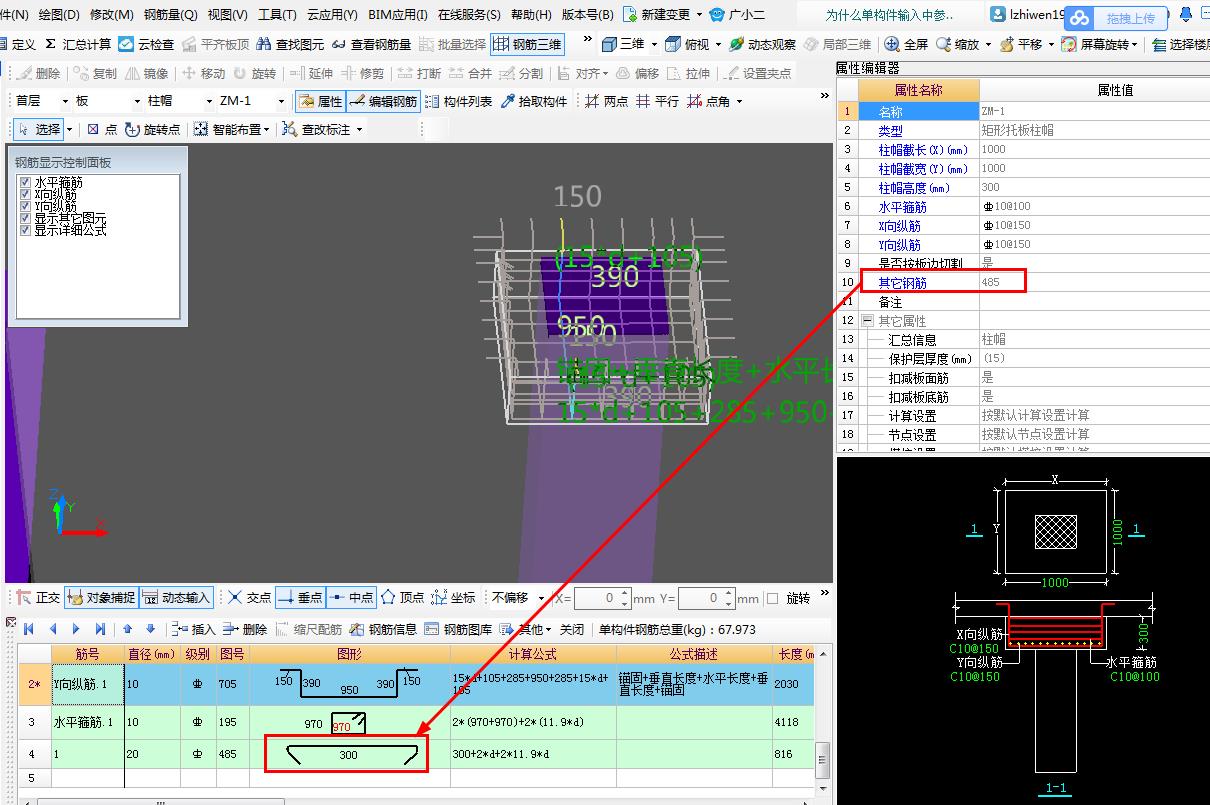The width and height of the screenshot is (1210, 805).
Task: Click 拾取构件 pick component eyedropper
Action: [509, 101]
